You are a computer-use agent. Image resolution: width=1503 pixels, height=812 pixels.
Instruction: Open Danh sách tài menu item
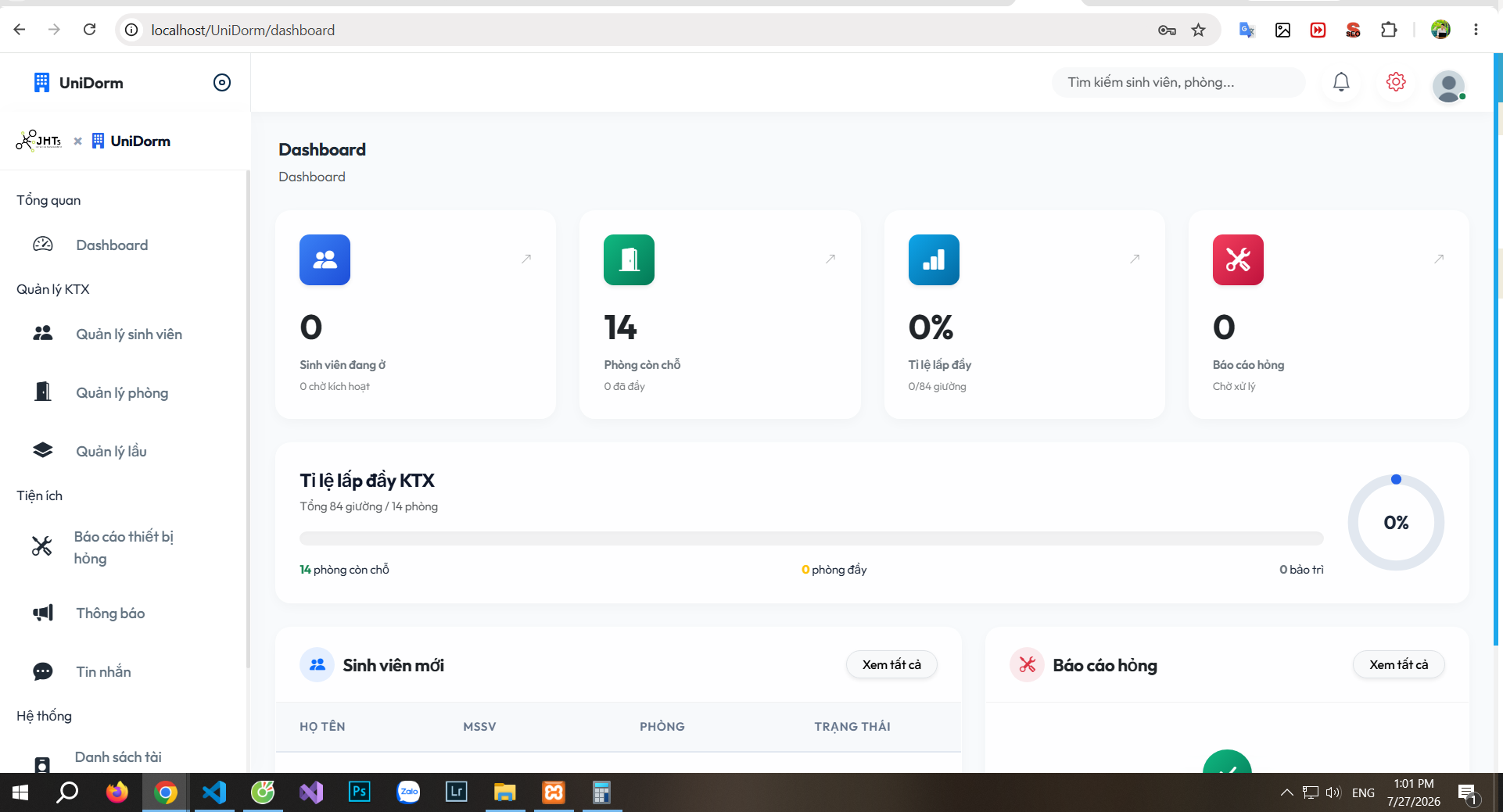(118, 757)
